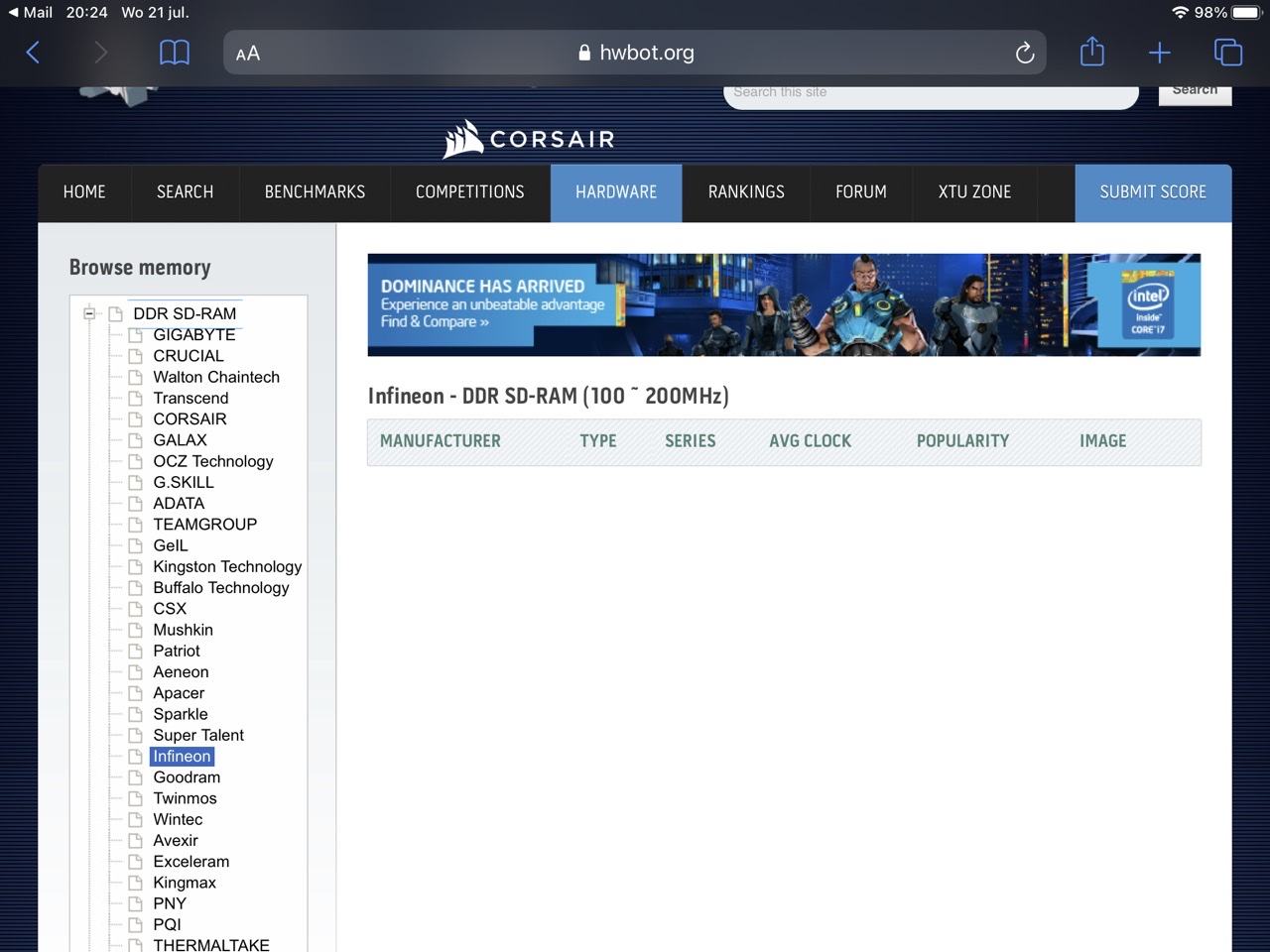1270x952 pixels.
Task: Select Apacer in the memory tree
Action: pos(179,693)
